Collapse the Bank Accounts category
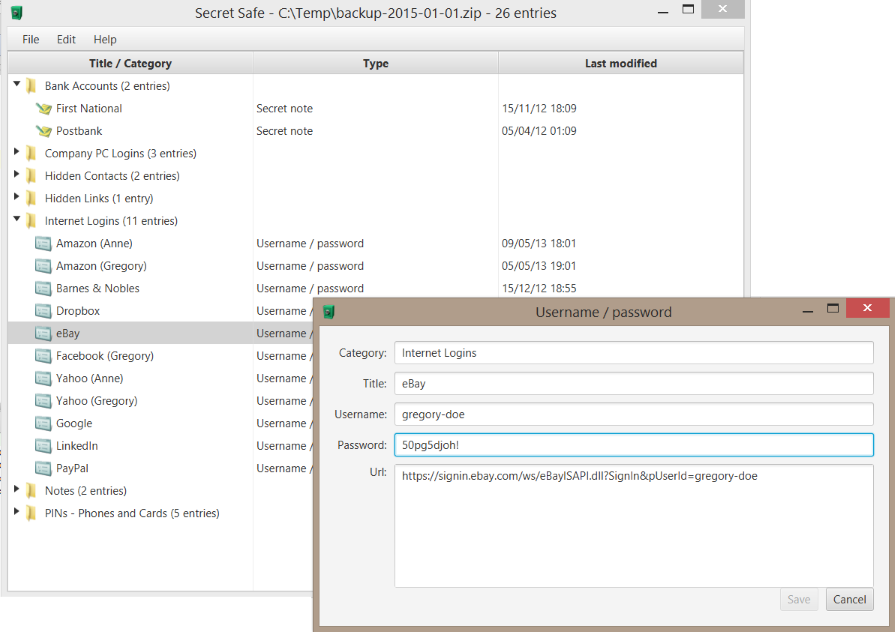895x632 pixels. coord(17,86)
